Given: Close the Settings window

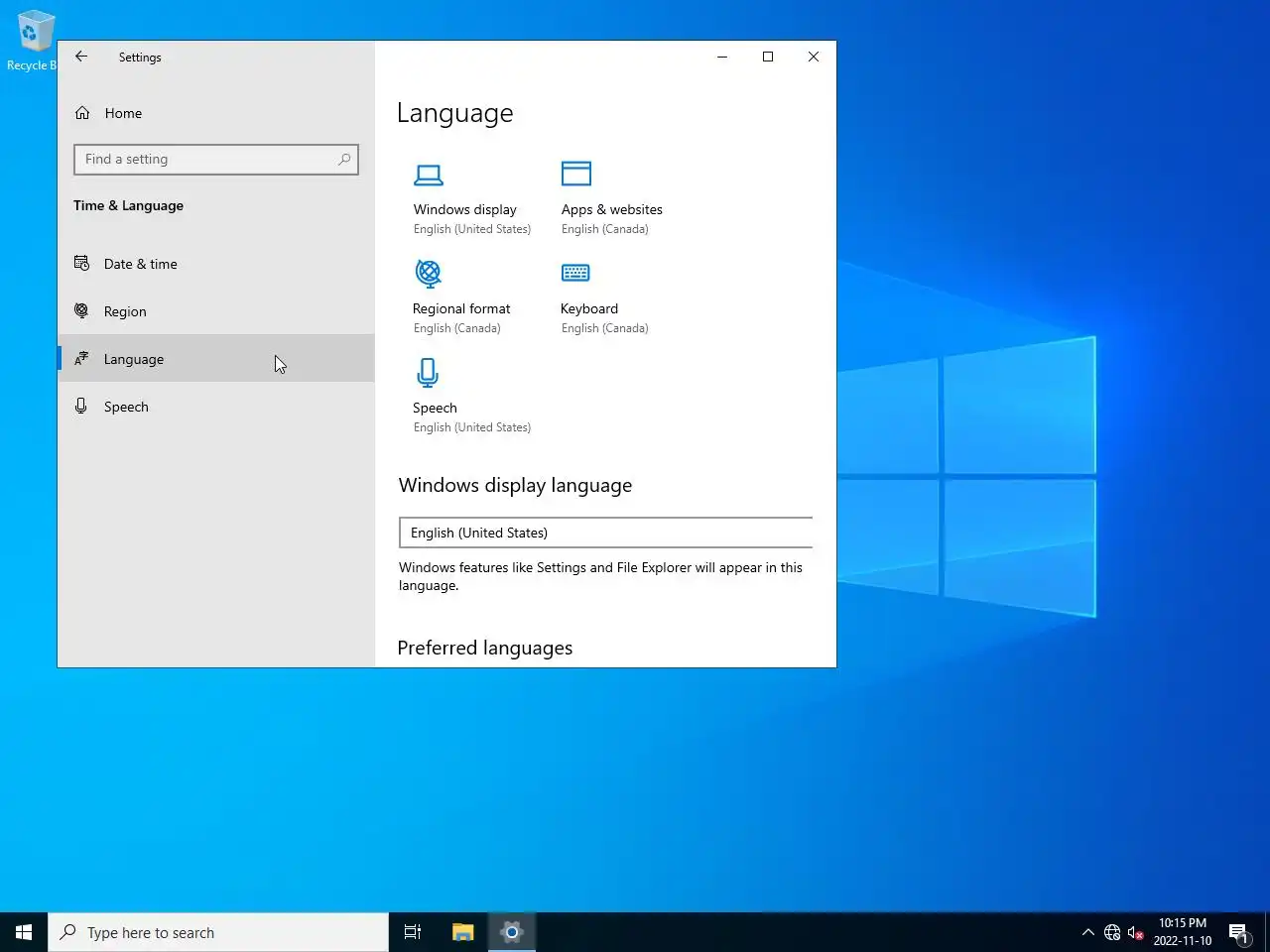Looking at the screenshot, I should point(814,57).
